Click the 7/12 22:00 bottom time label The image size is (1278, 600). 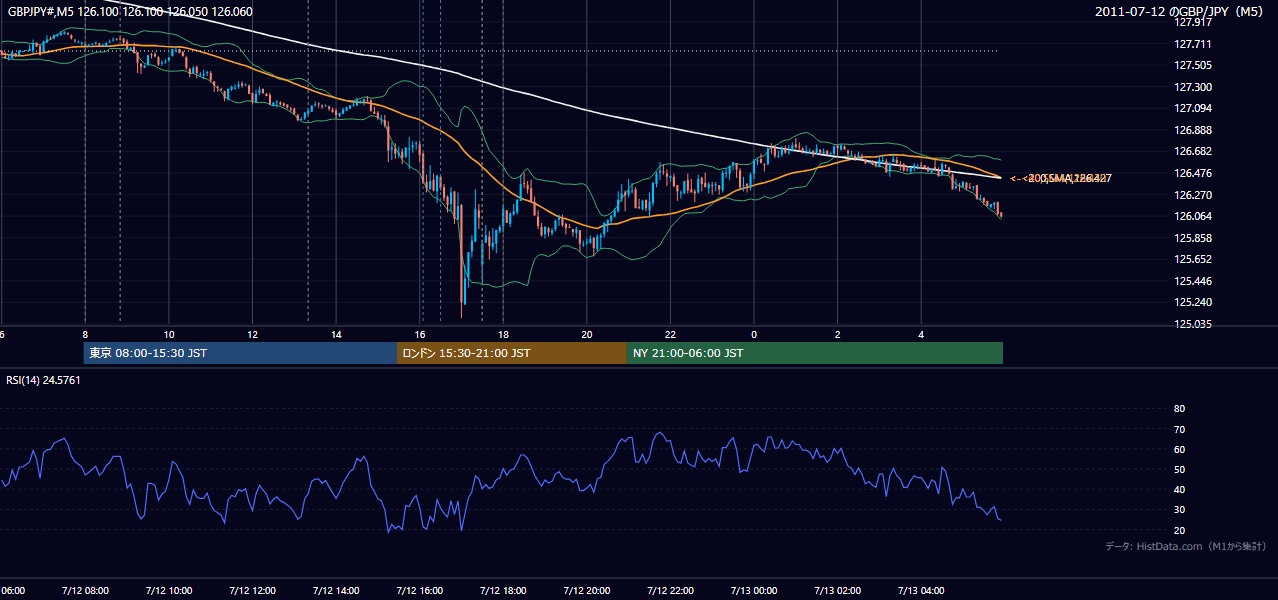click(670, 590)
